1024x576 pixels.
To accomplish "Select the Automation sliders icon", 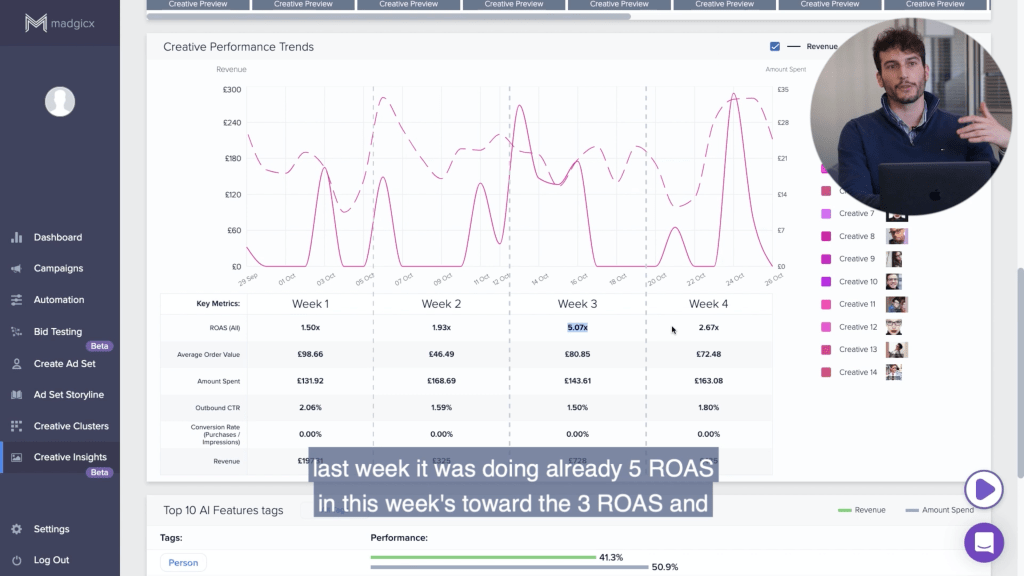I will [x=16, y=300].
